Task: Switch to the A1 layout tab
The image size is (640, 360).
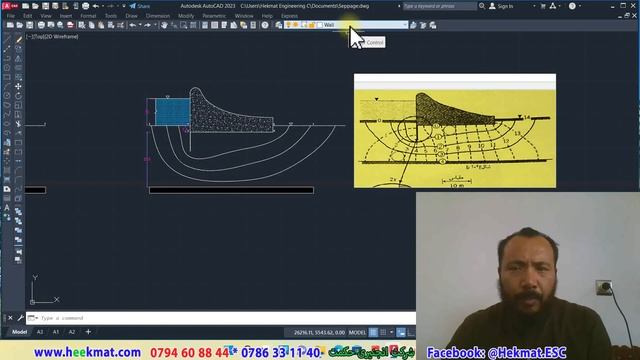Action: tap(56, 332)
